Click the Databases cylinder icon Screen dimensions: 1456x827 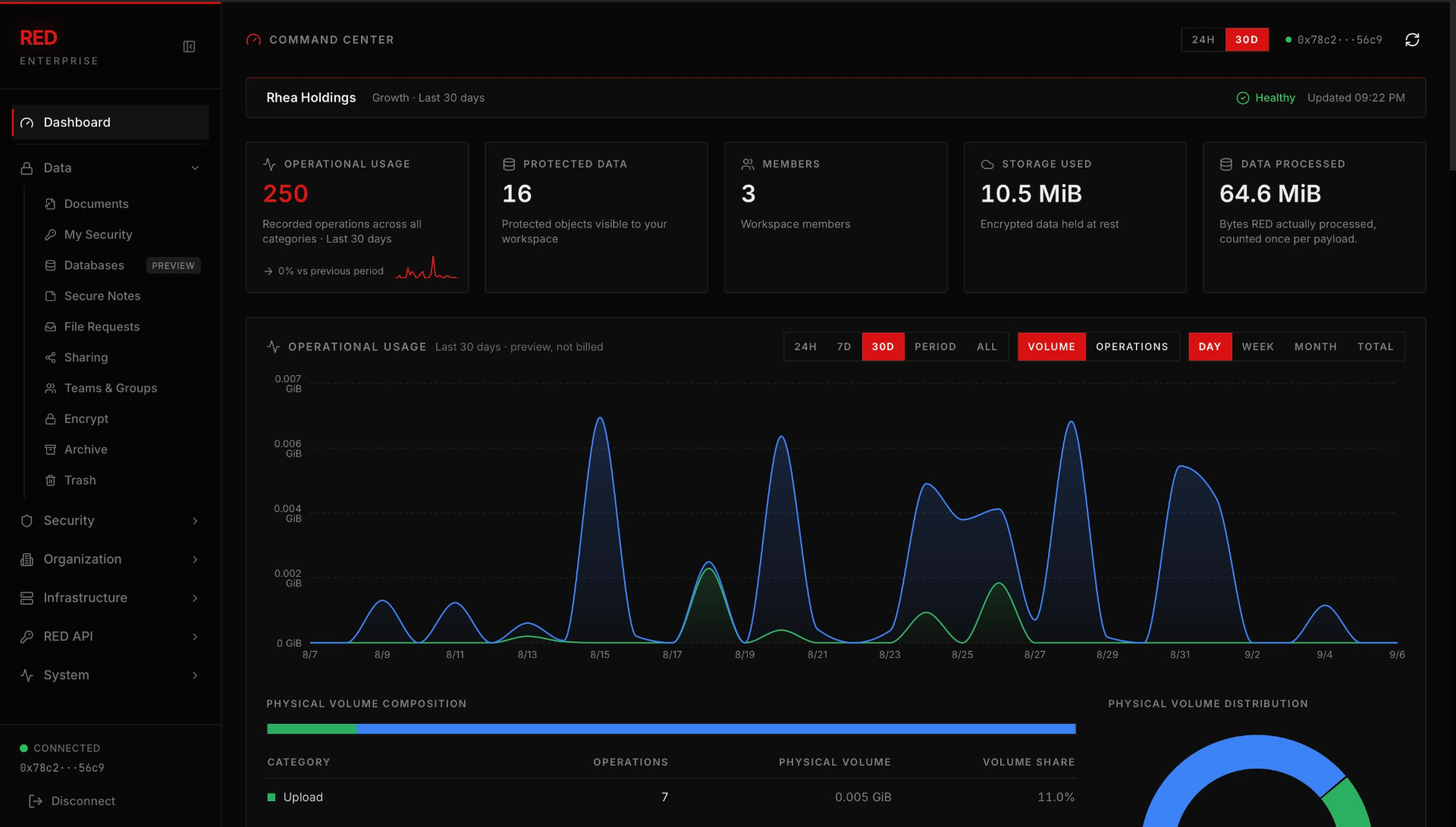pyautogui.click(x=51, y=265)
